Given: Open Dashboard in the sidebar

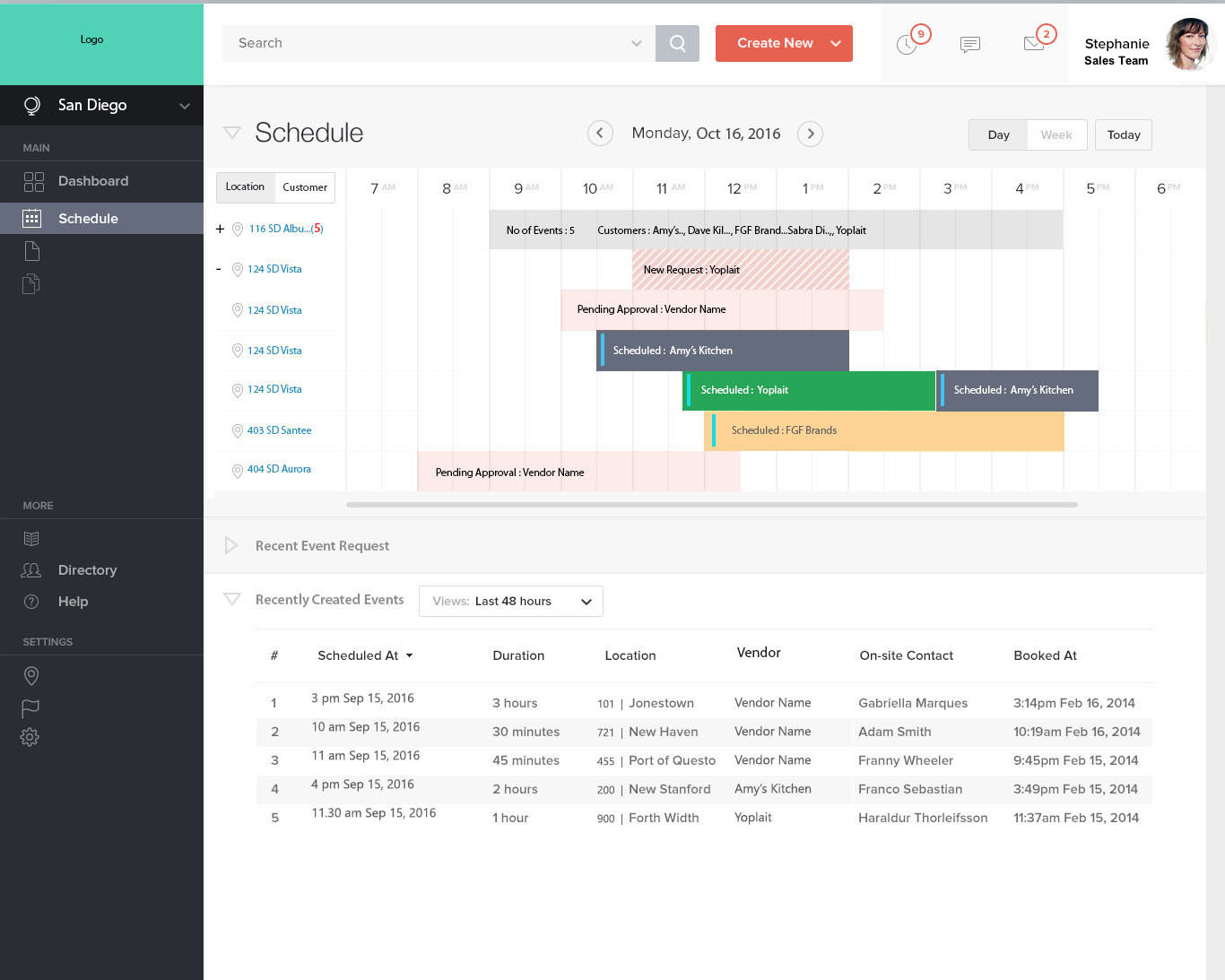Looking at the screenshot, I should click(x=92, y=181).
